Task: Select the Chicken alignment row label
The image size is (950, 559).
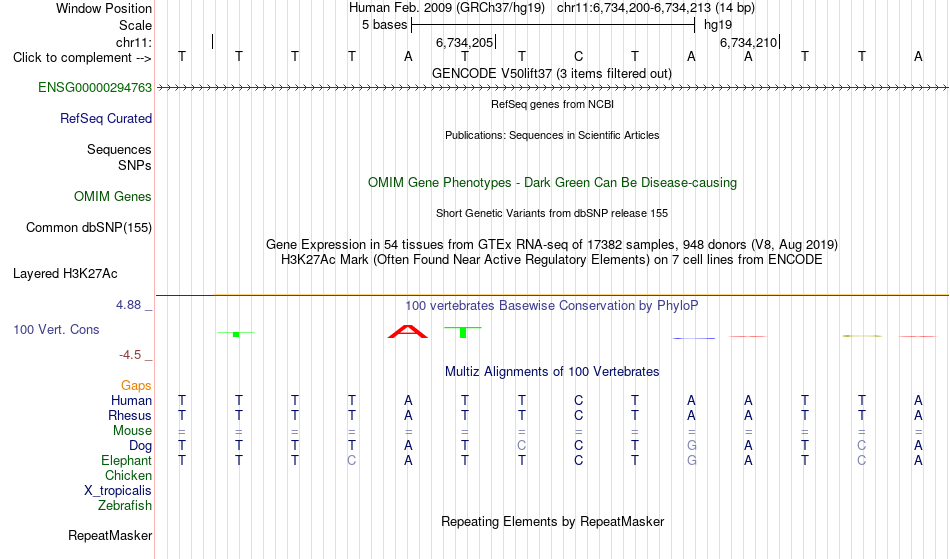Action: 128,475
